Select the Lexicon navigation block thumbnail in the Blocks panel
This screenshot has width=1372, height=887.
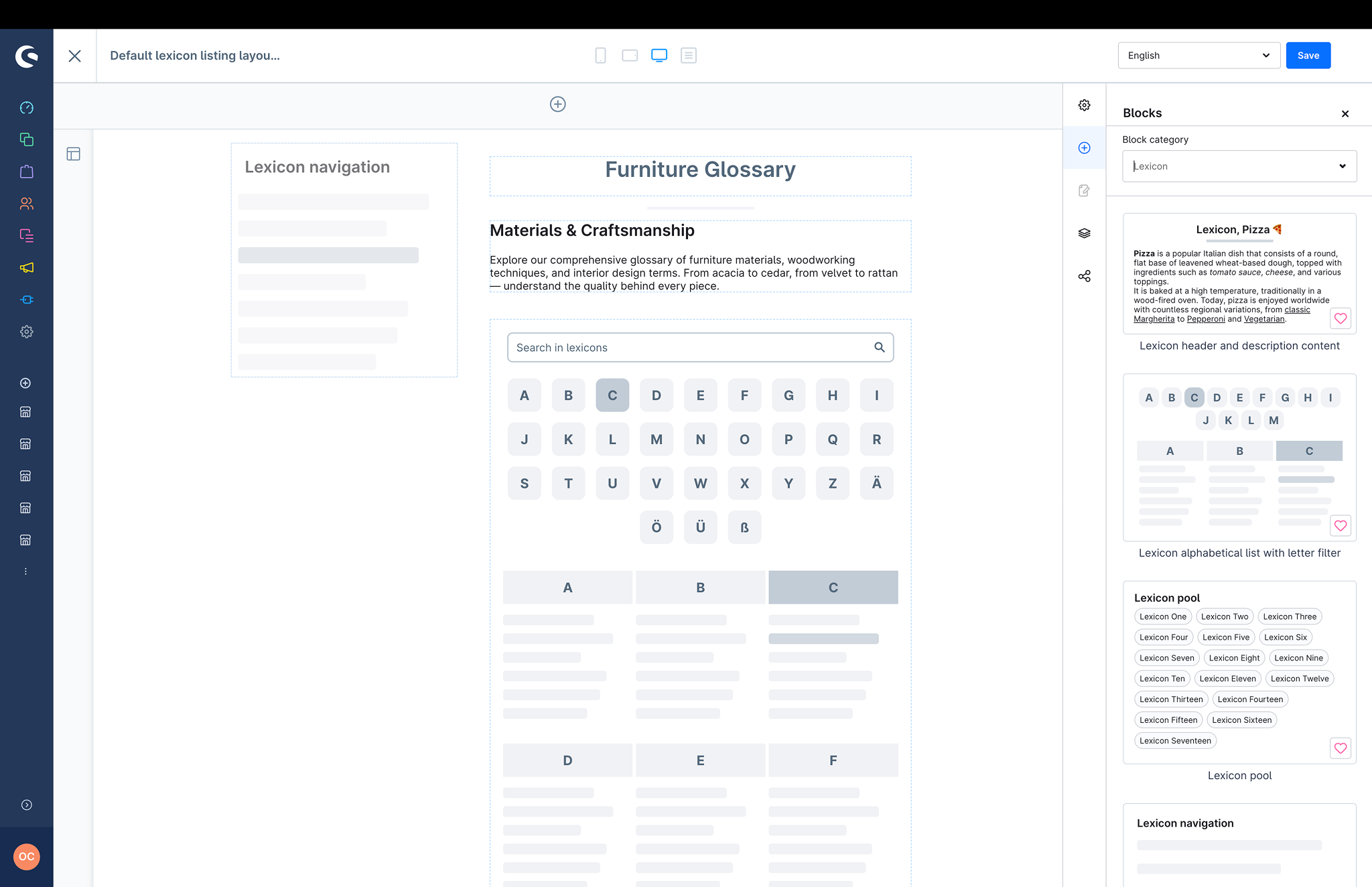point(1239,845)
